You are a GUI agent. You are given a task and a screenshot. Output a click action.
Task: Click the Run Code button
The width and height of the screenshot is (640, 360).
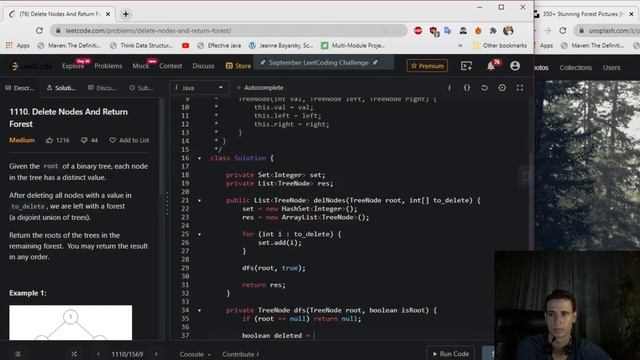coord(451,353)
